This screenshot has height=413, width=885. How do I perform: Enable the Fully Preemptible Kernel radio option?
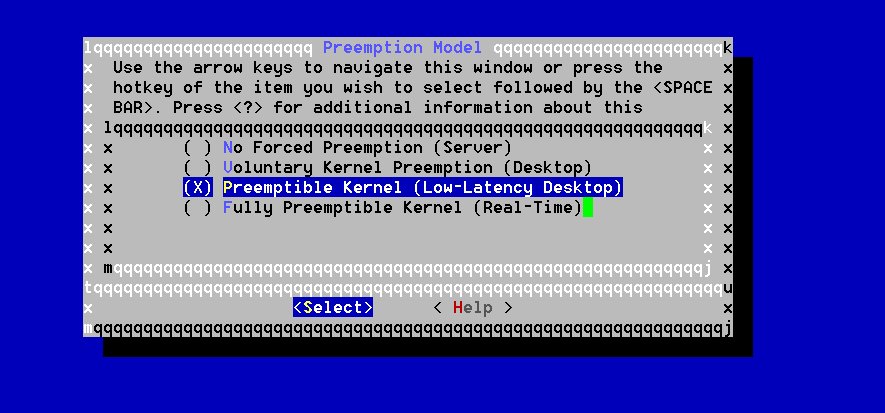tap(198, 208)
